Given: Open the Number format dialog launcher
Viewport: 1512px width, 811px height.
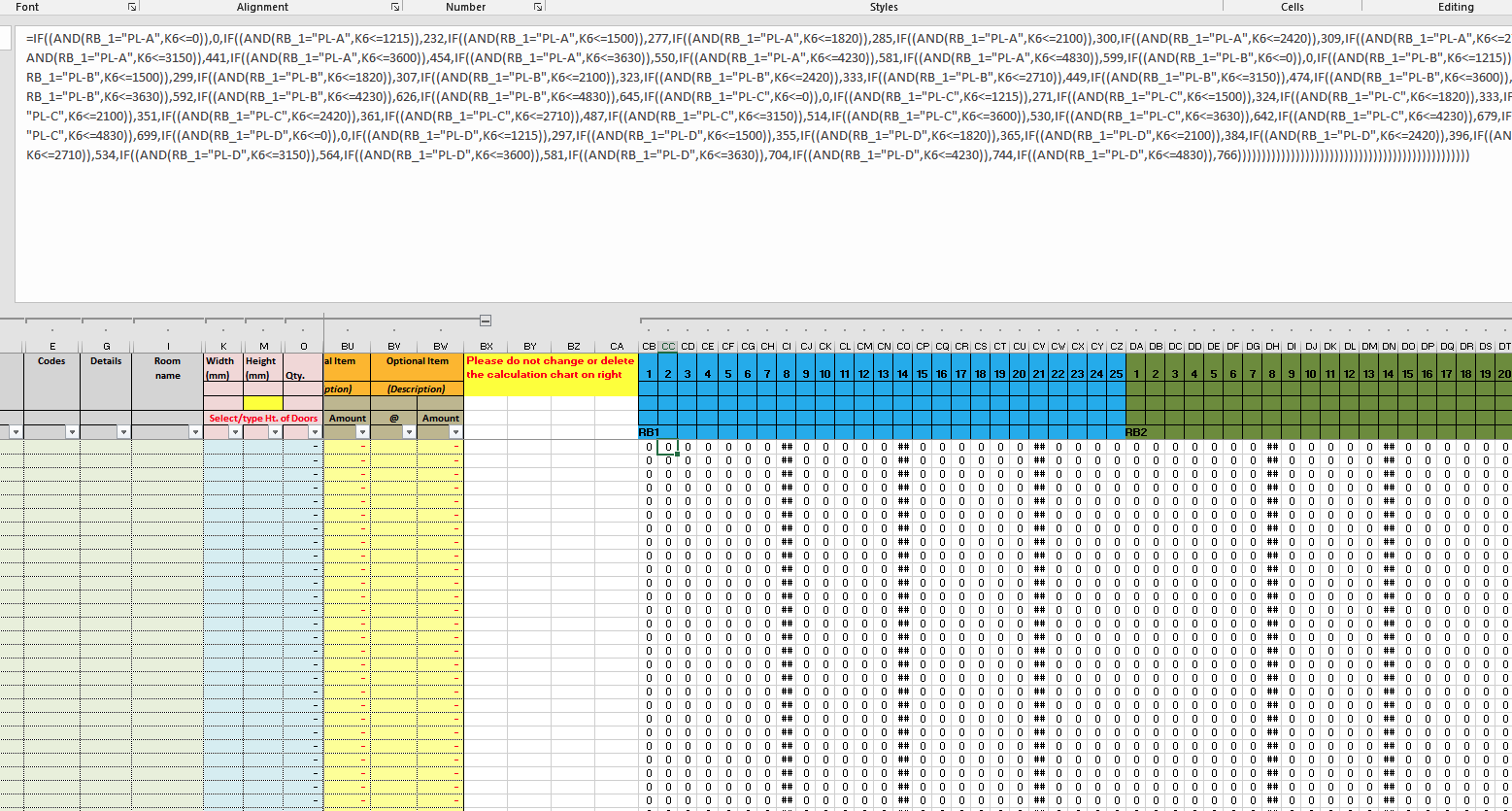Looking at the screenshot, I should coord(538,7).
